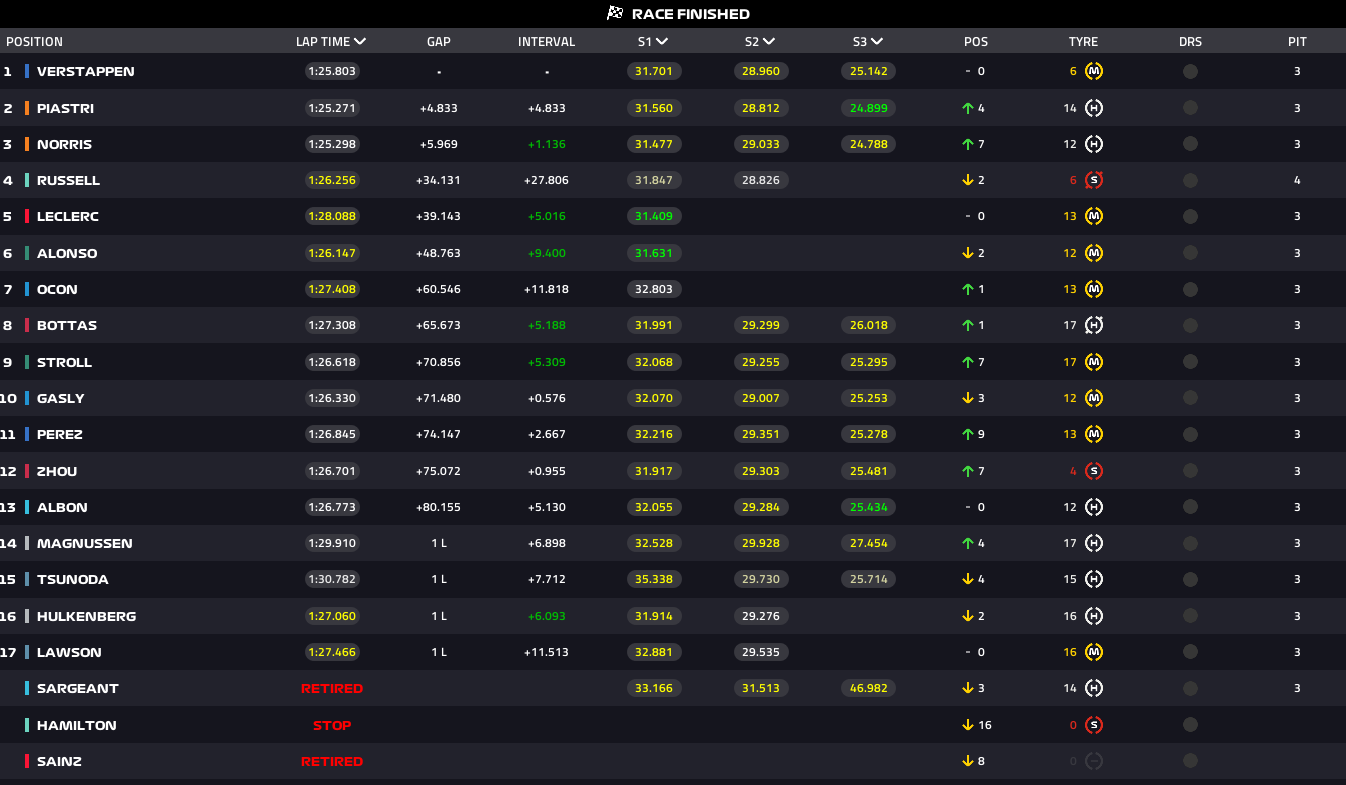Select driver name SAINZ

click(x=59, y=761)
